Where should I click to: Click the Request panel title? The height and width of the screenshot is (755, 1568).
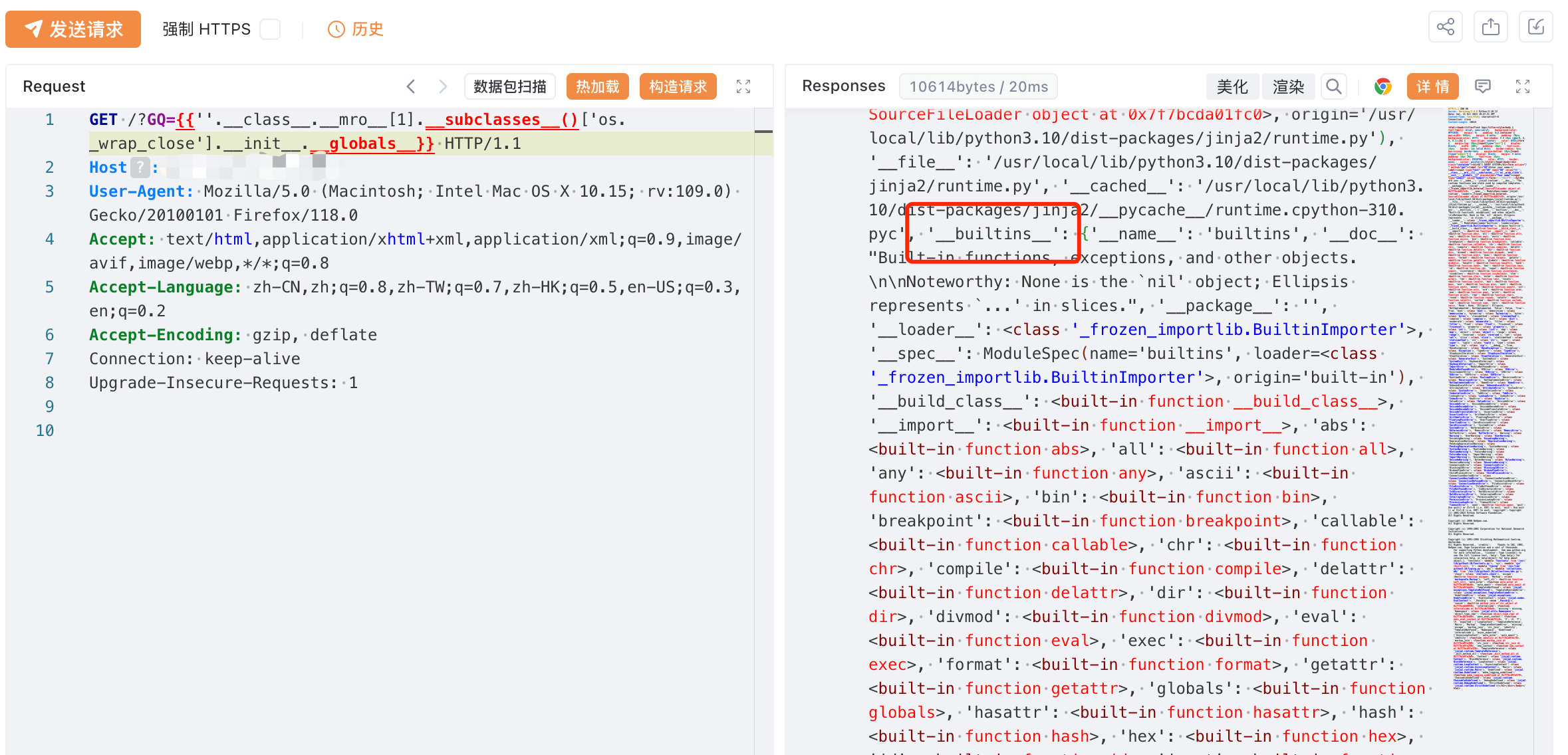coord(54,86)
